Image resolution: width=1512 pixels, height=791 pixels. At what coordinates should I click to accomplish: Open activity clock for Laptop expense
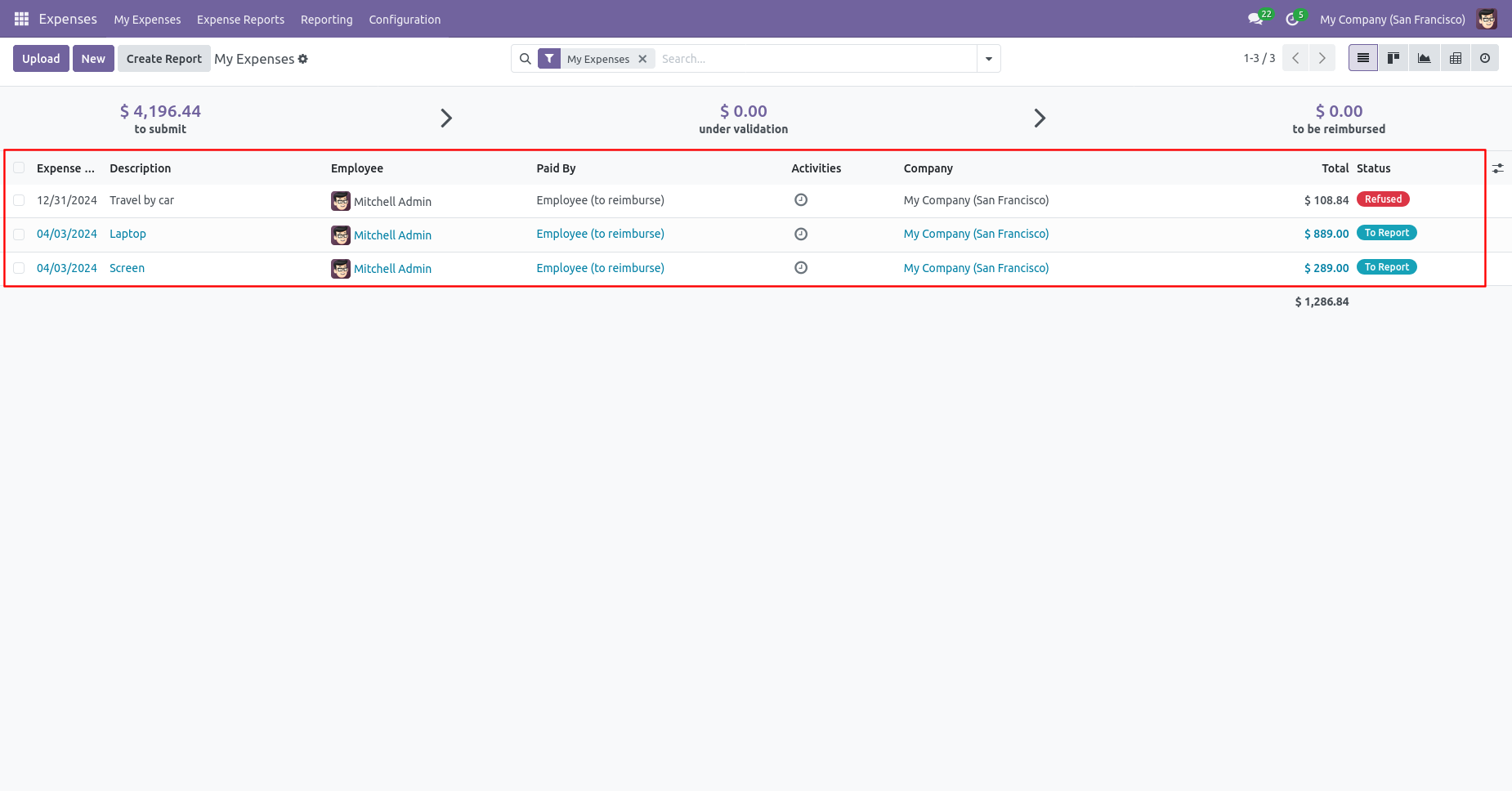tap(801, 234)
